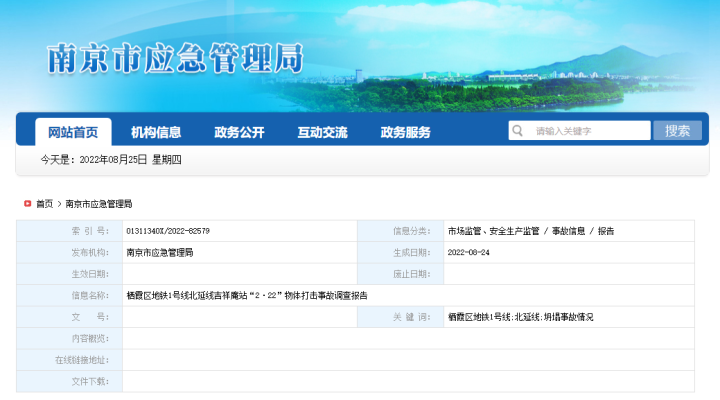
Task: Open the 政务公开 navigation item
Action: 239,132
